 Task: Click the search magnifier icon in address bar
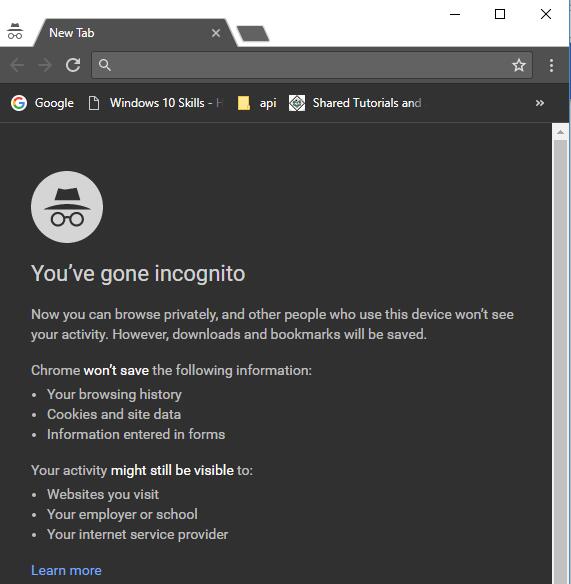[105, 65]
